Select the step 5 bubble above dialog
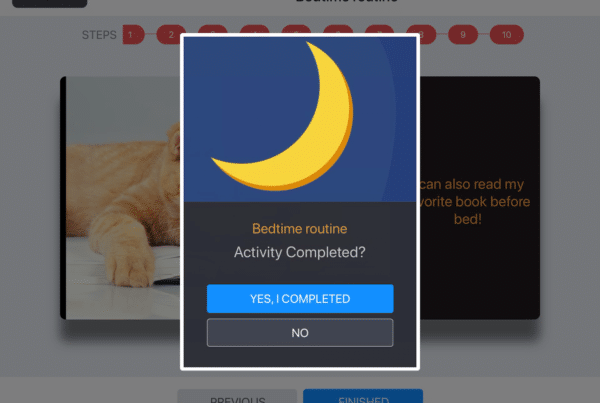This screenshot has height=403, width=600. pos(296,29)
